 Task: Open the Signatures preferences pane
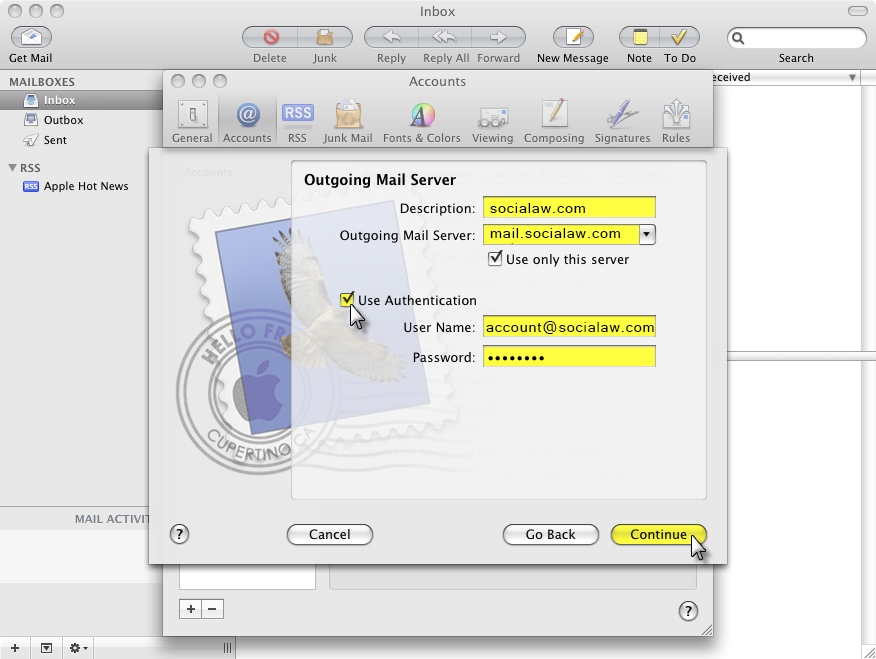coord(622,121)
